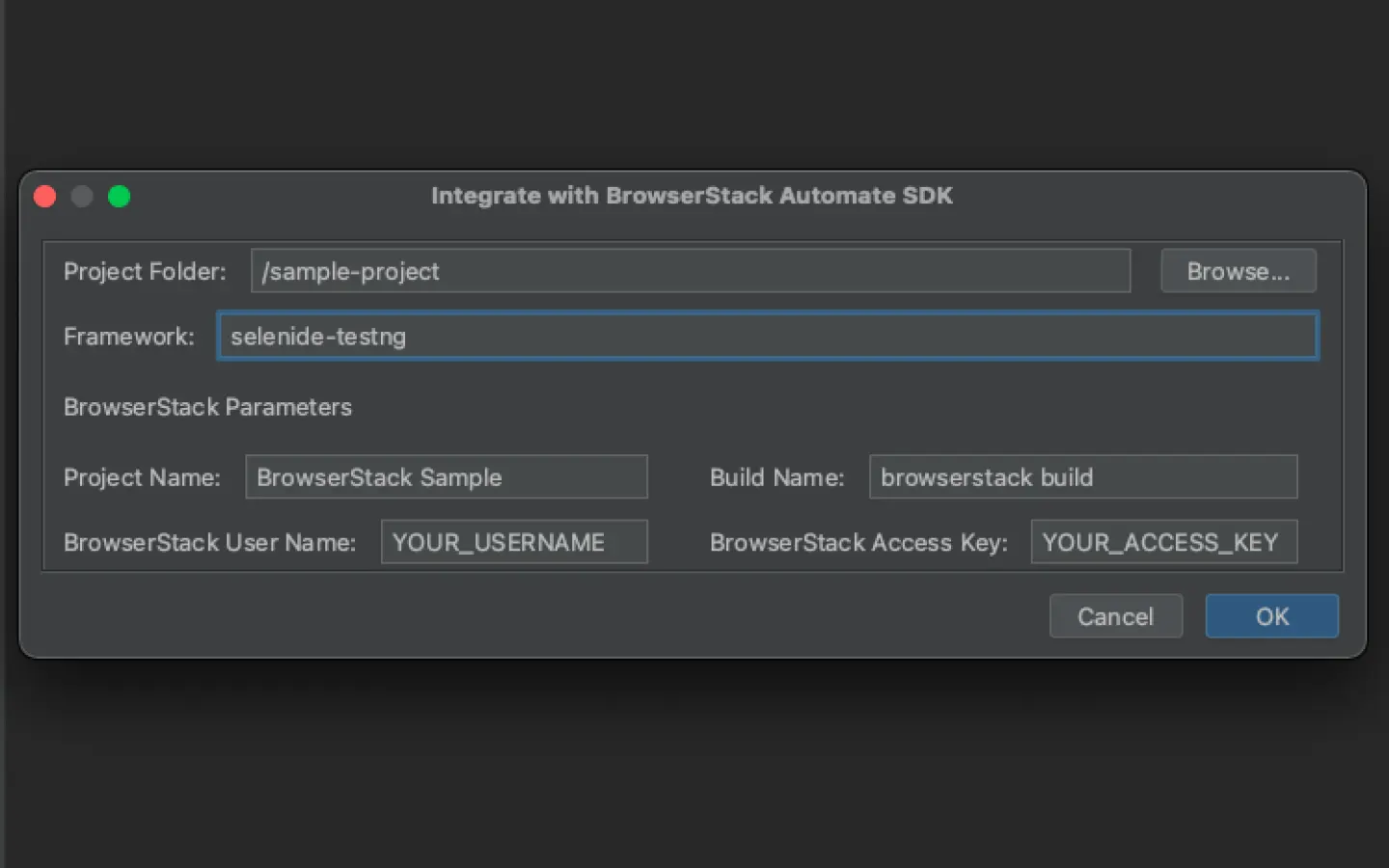Click the "Build Name:" label
1389x868 pixels.
(776, 477)
